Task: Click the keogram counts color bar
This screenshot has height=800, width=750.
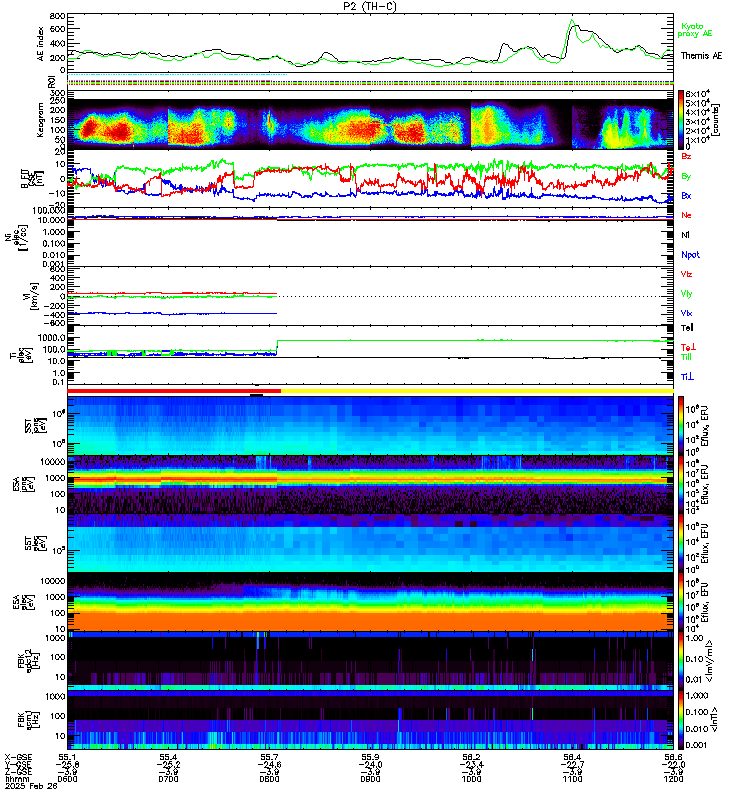Action: [681, 119]
